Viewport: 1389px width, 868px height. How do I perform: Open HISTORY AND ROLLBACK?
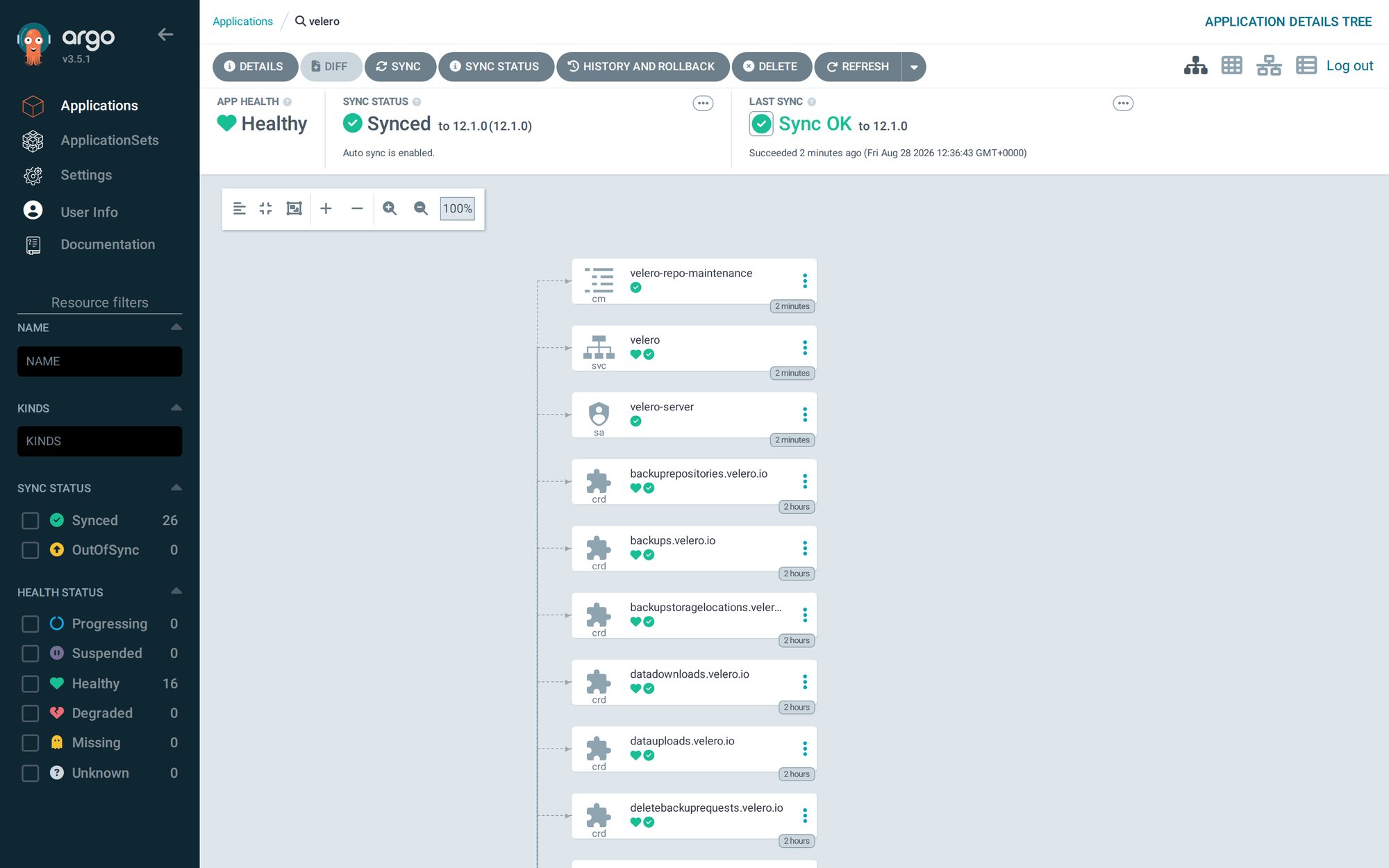pyautogui.click(x=642, y=67)
